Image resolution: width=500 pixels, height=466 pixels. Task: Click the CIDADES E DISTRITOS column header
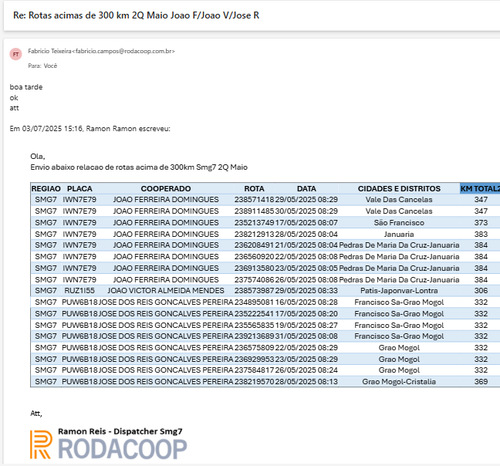[x=399, y=189]
